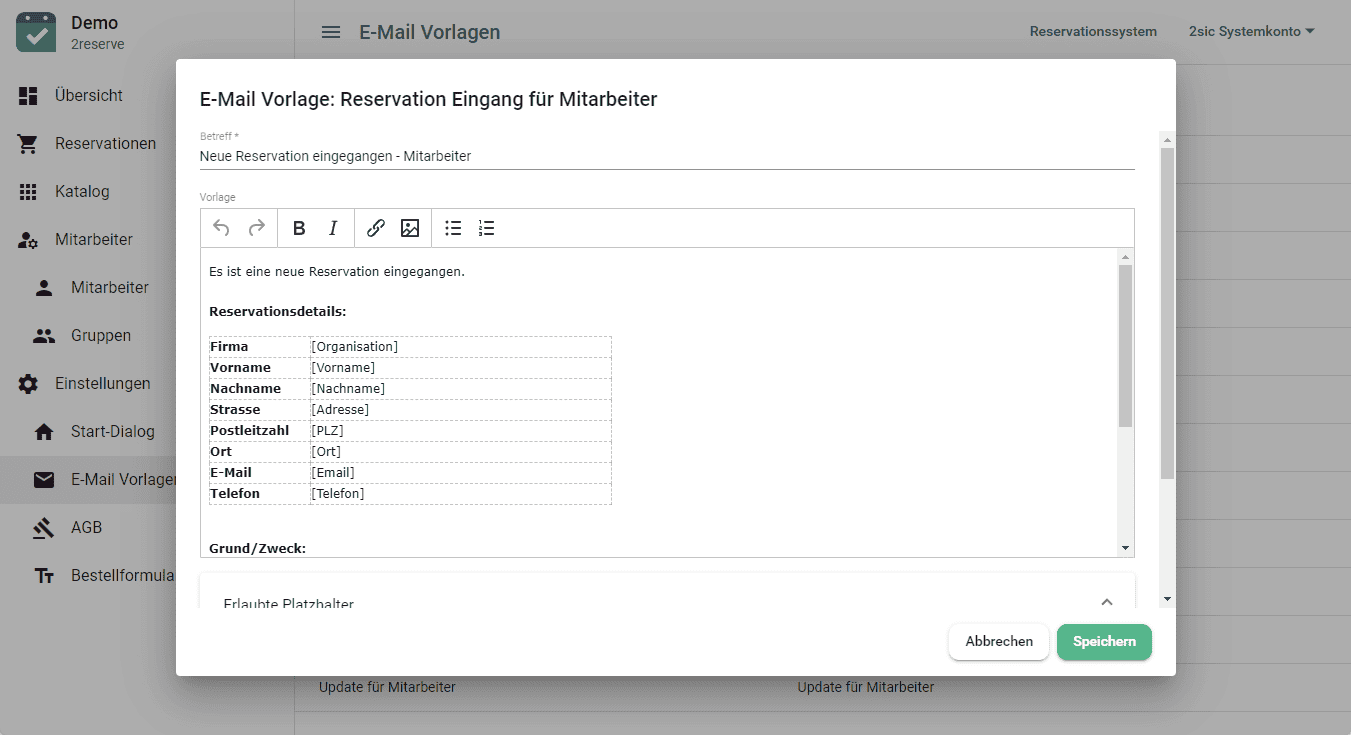Toggle italic formatting in the editor
This screenshot has height=735, width=1351.
point(334,228)
